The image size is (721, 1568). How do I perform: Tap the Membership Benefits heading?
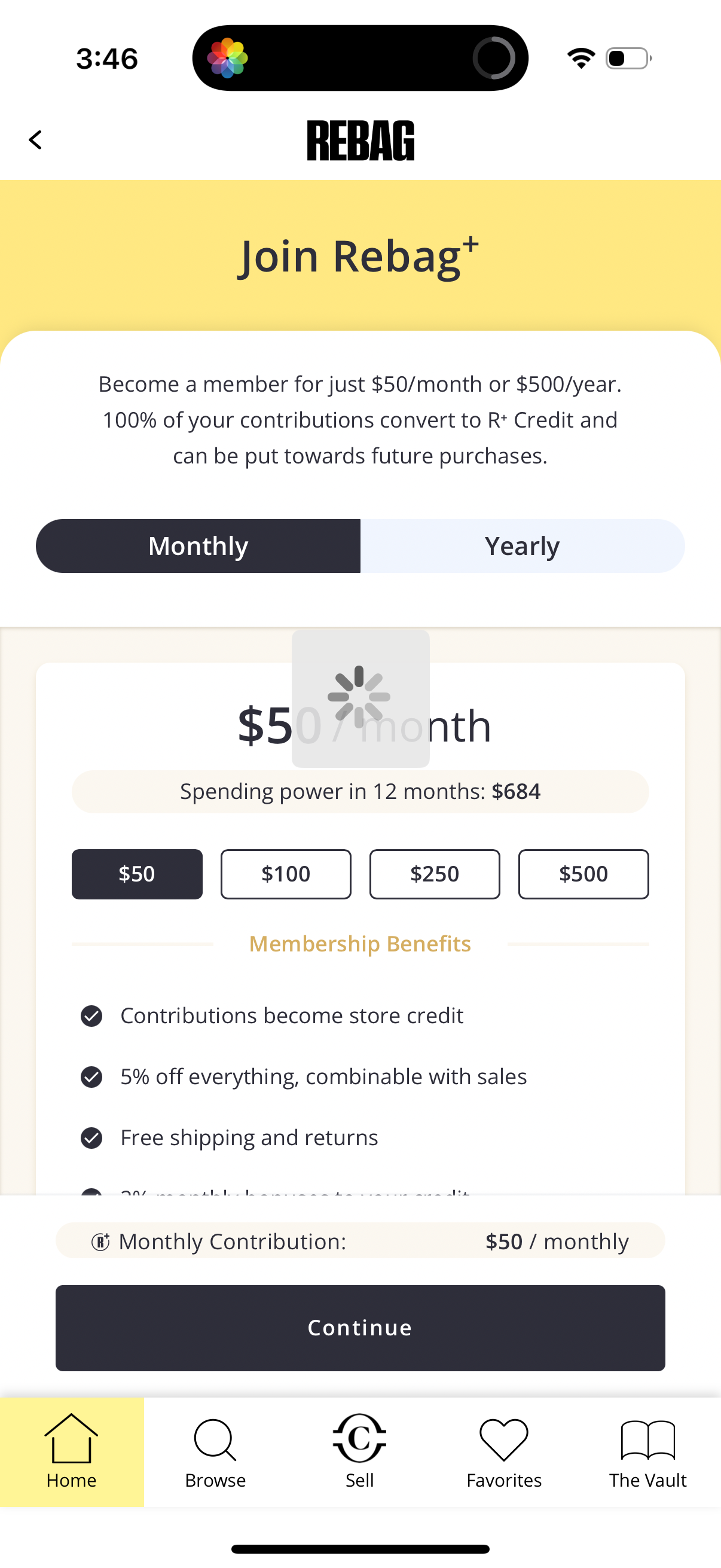(x=360, y=944)
